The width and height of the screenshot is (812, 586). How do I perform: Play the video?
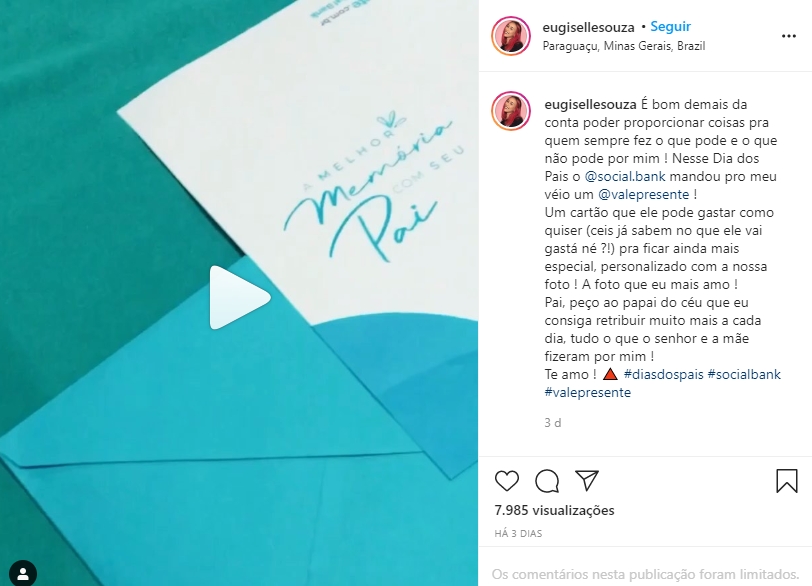[x=240, y=297]
